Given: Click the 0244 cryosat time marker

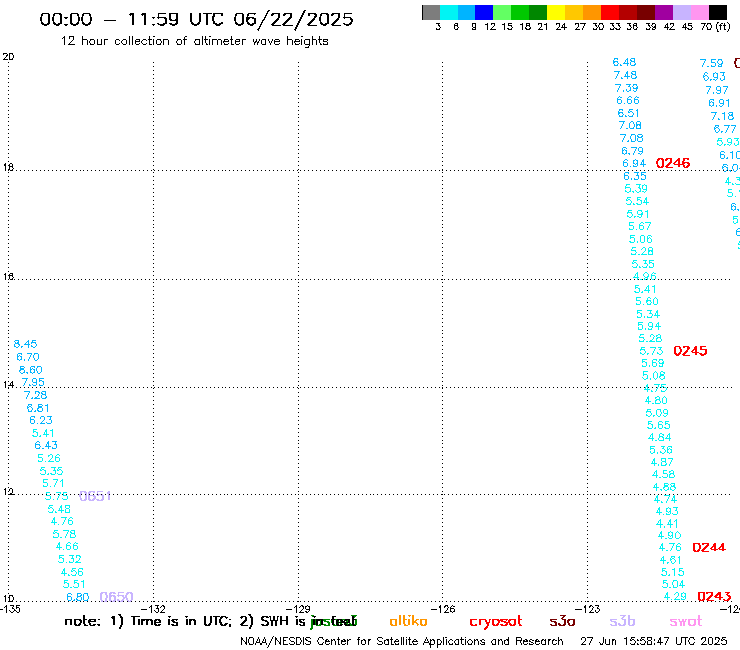Looking at the screenshot, I should [709, 547].
